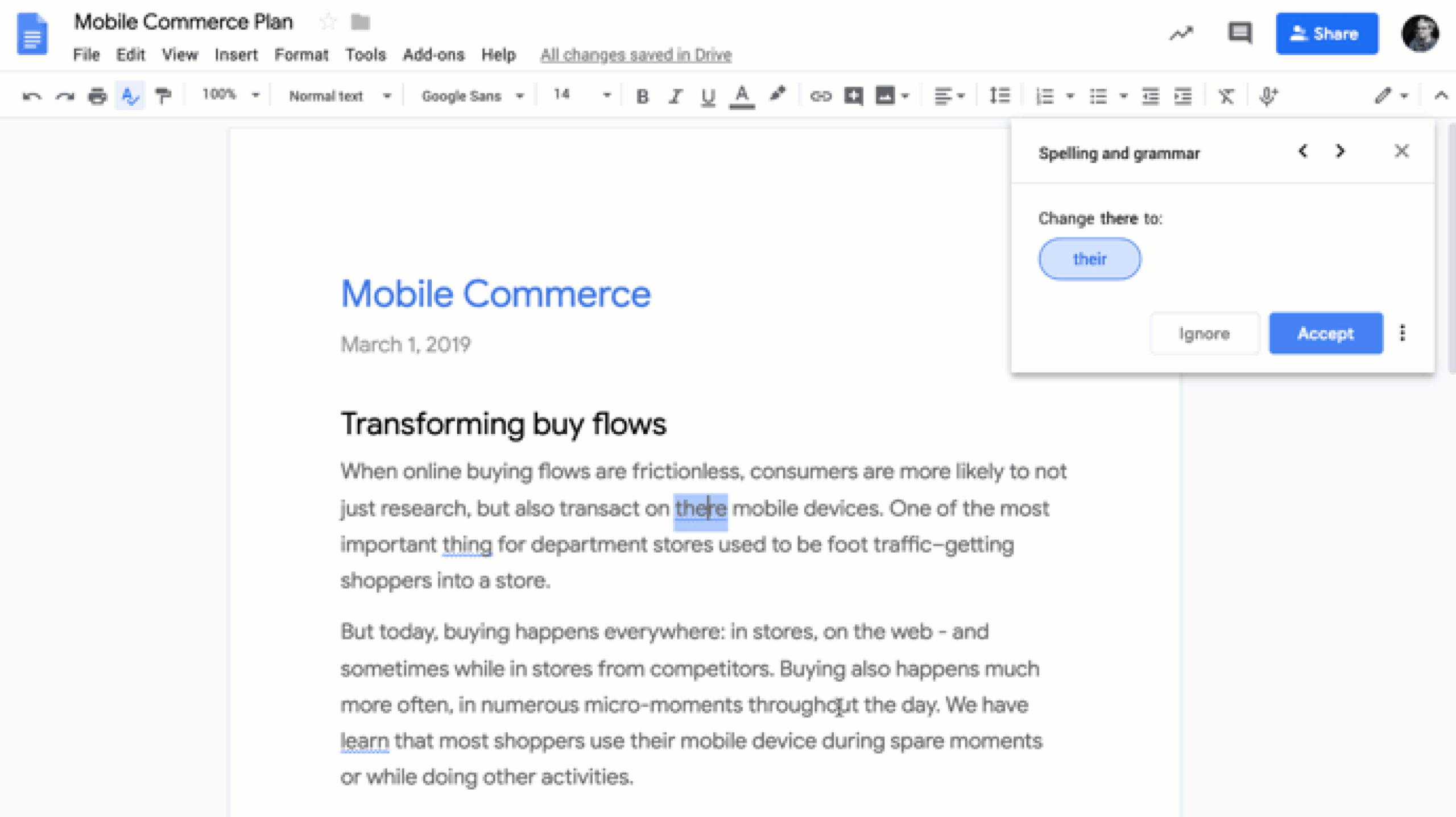Toggle italic formatting

coord(675,97)
